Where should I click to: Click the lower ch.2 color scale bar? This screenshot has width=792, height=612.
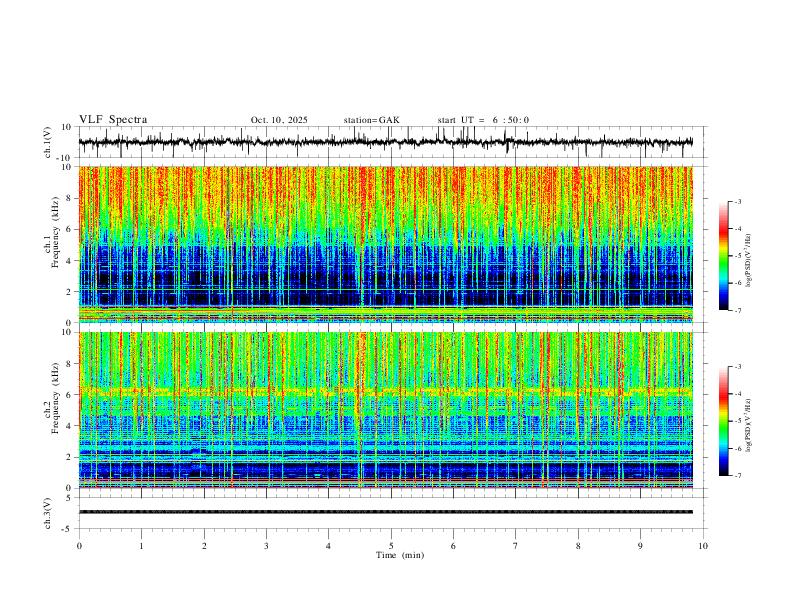[x=723, y=421]
